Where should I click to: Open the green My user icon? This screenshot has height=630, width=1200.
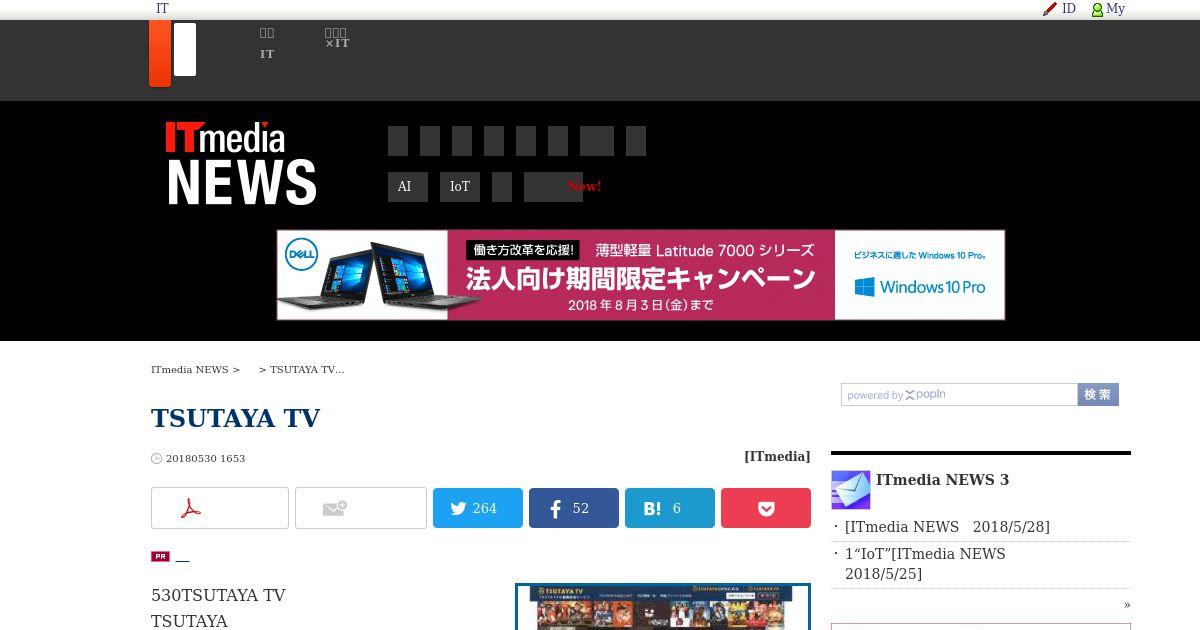tap(1097, 10)
